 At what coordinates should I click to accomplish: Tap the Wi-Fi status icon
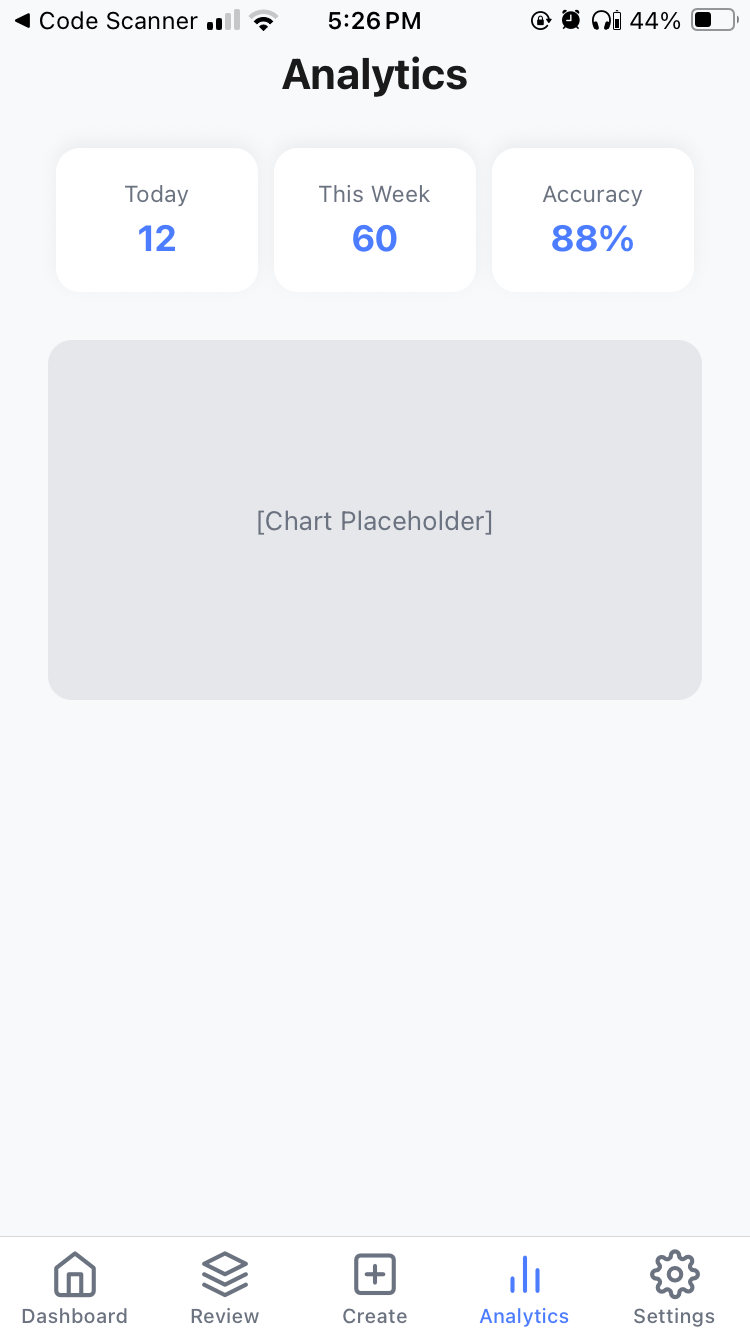(264, 21)
